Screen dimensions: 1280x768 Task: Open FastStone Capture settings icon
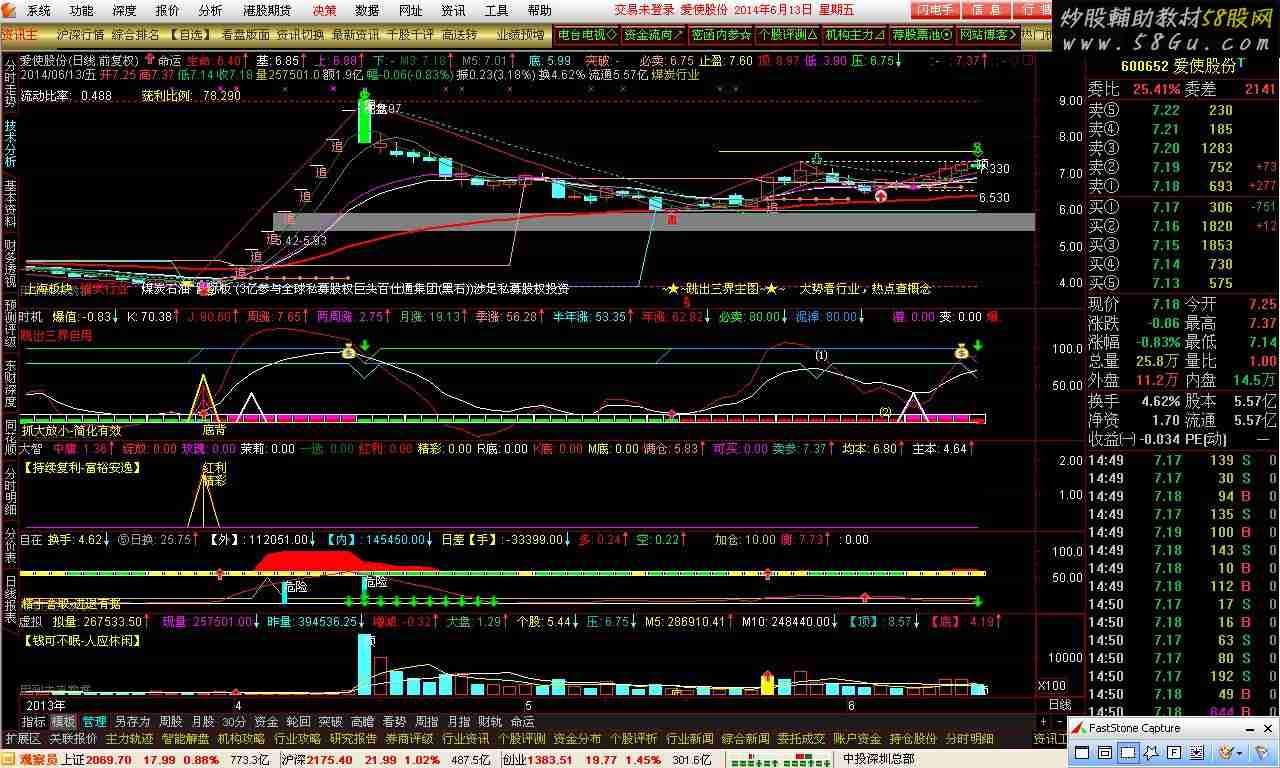pos(1262,752)
